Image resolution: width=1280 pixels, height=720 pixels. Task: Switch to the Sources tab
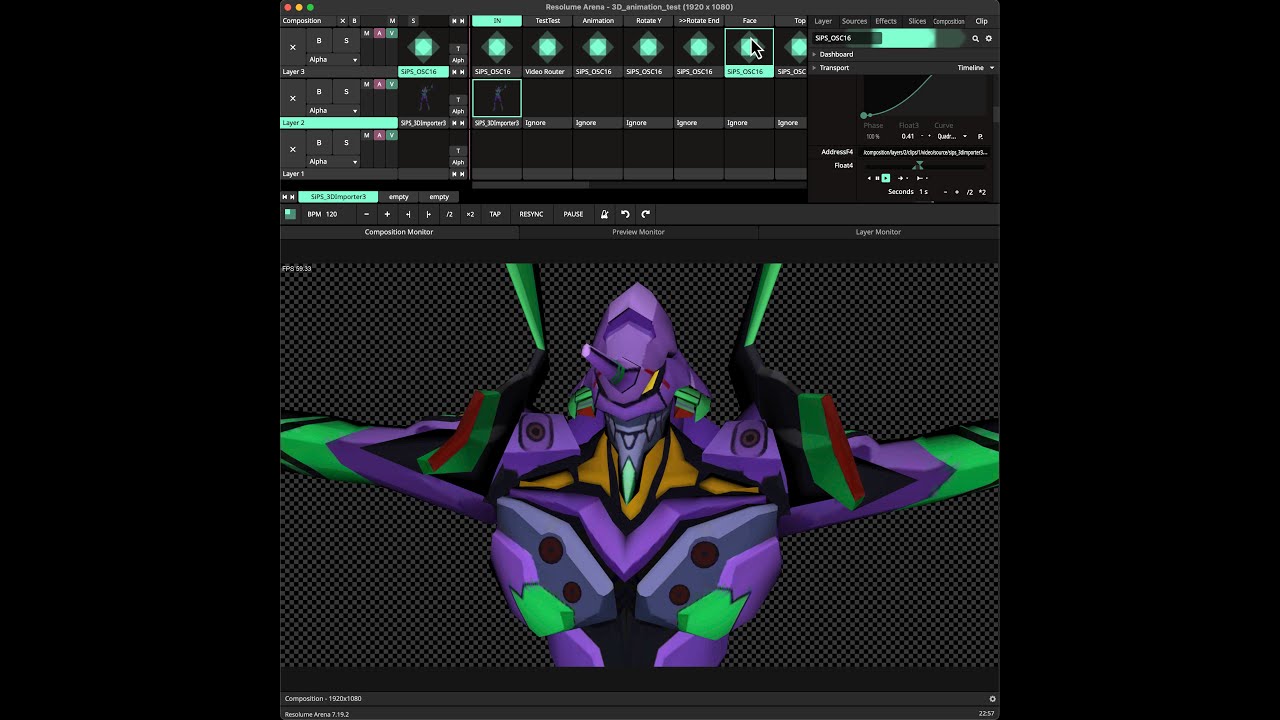[x=854, y=21]
